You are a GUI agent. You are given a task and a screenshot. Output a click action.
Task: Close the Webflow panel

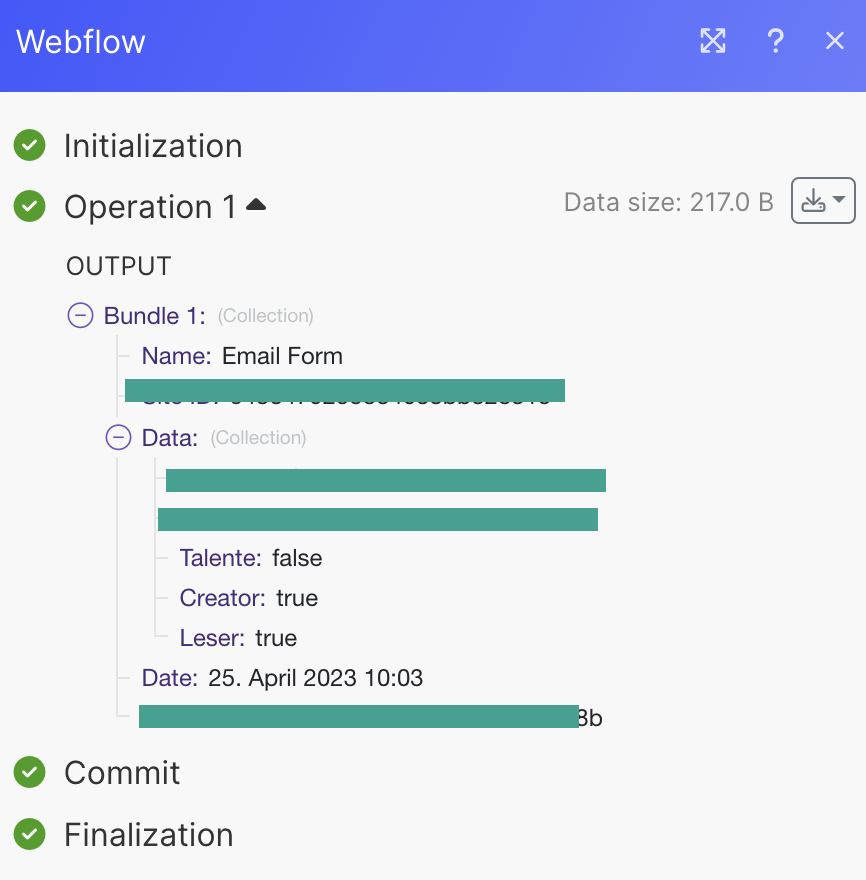pyautogui.click(x=835, y=41)
